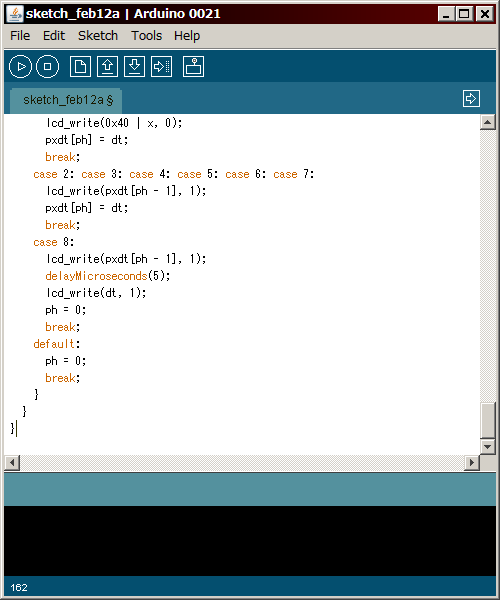The width and height of the screenshot is (500, 600).
Task: Click the horizontal scrollbar right arrow
Action: click(472, 463)
